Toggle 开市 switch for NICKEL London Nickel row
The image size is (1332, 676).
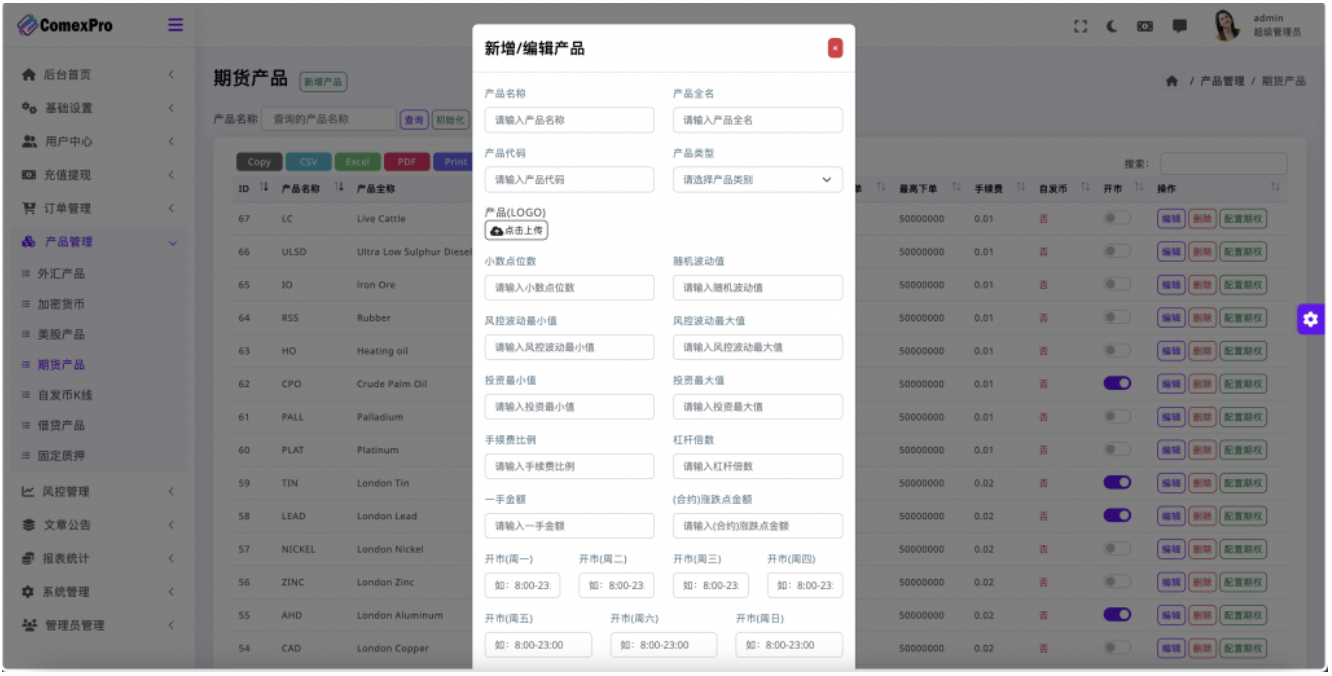coord(1117,548)
